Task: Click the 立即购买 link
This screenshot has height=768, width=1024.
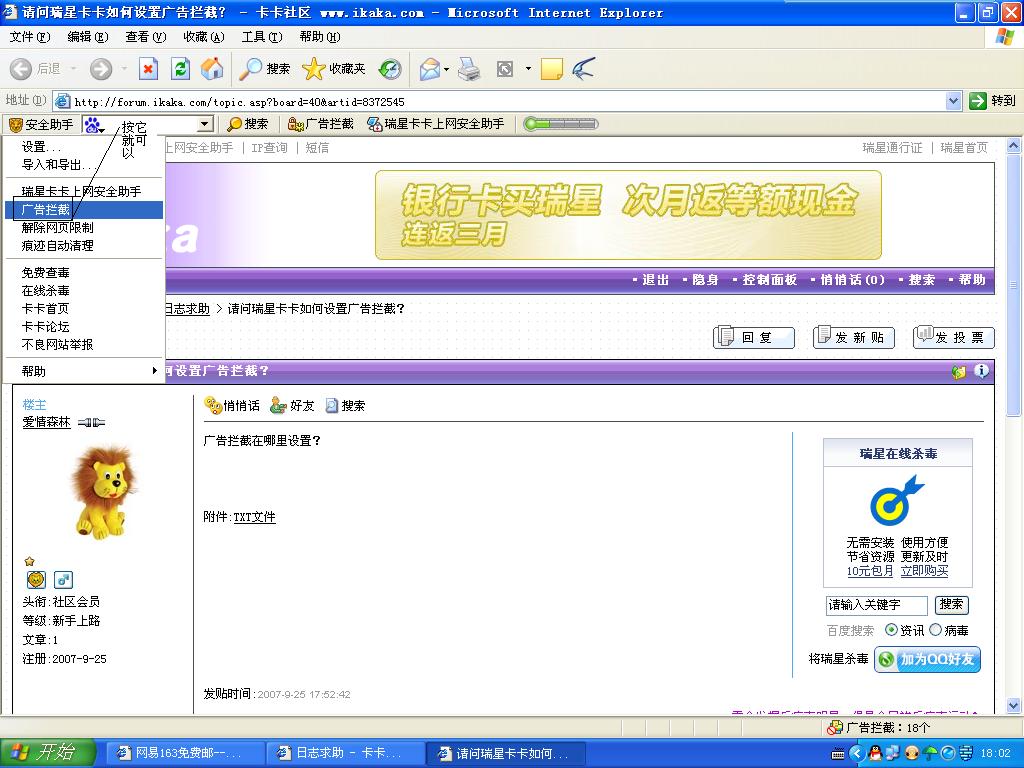Action: coord(924,571)
